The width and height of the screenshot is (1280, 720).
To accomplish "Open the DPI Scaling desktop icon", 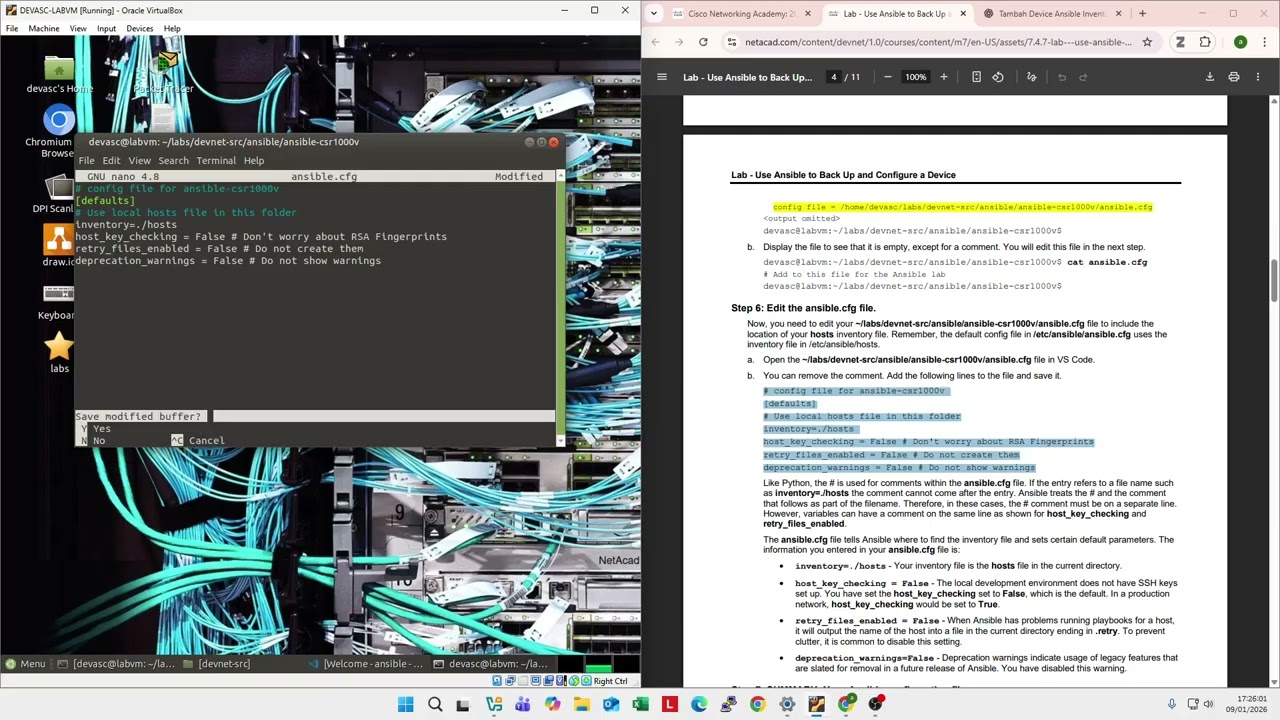I will click(59, 193).
